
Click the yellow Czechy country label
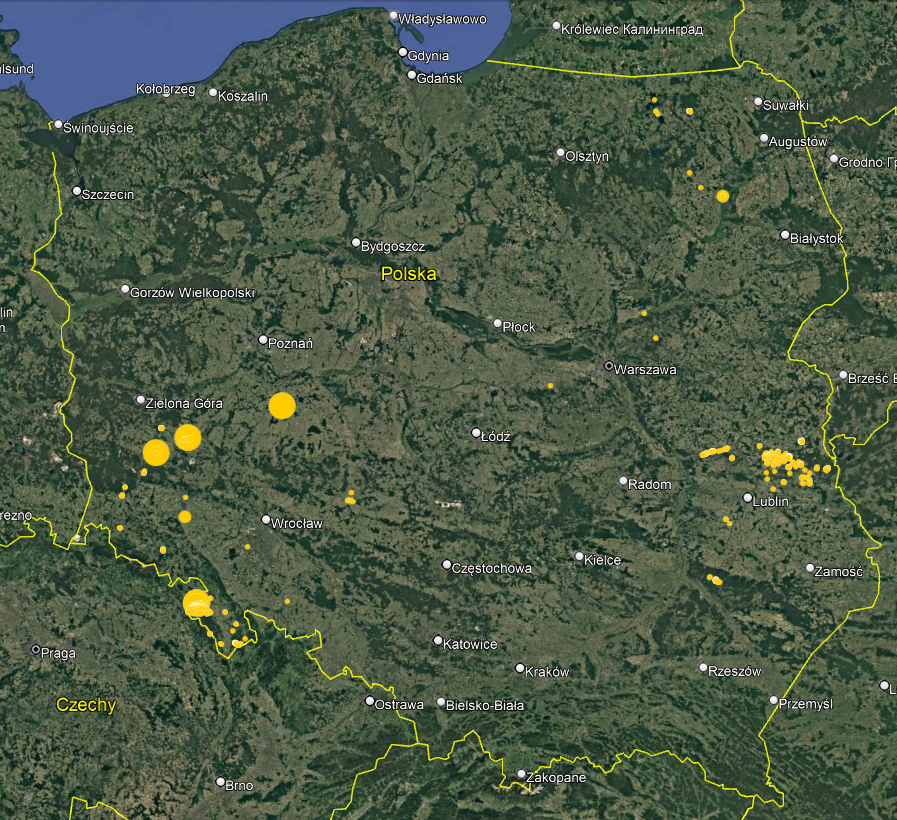point(86,705)
